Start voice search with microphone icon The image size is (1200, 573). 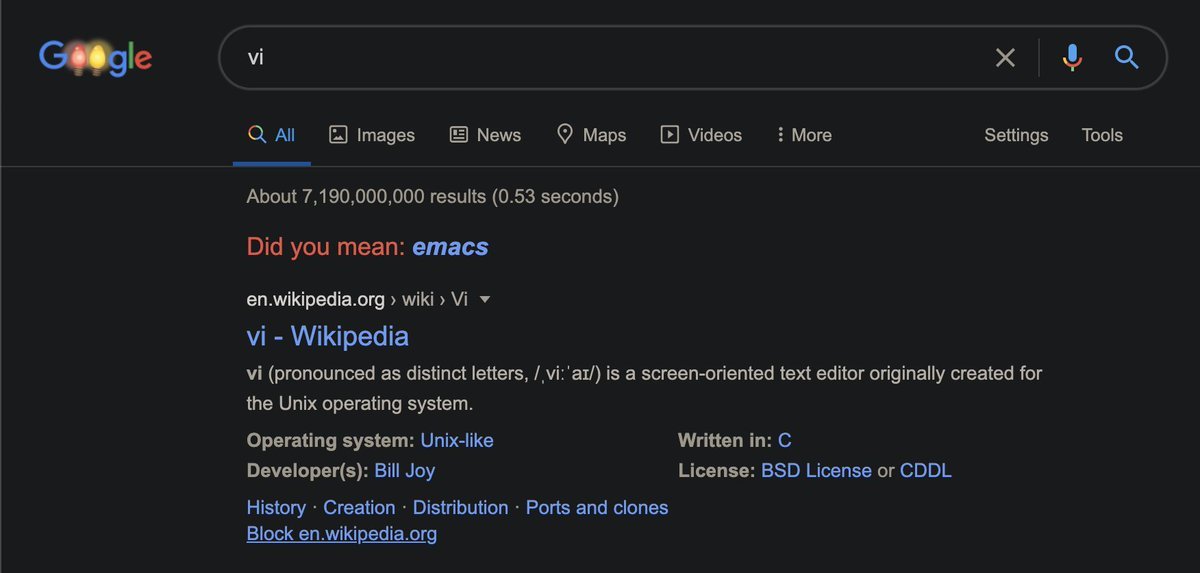[1072, 58]
